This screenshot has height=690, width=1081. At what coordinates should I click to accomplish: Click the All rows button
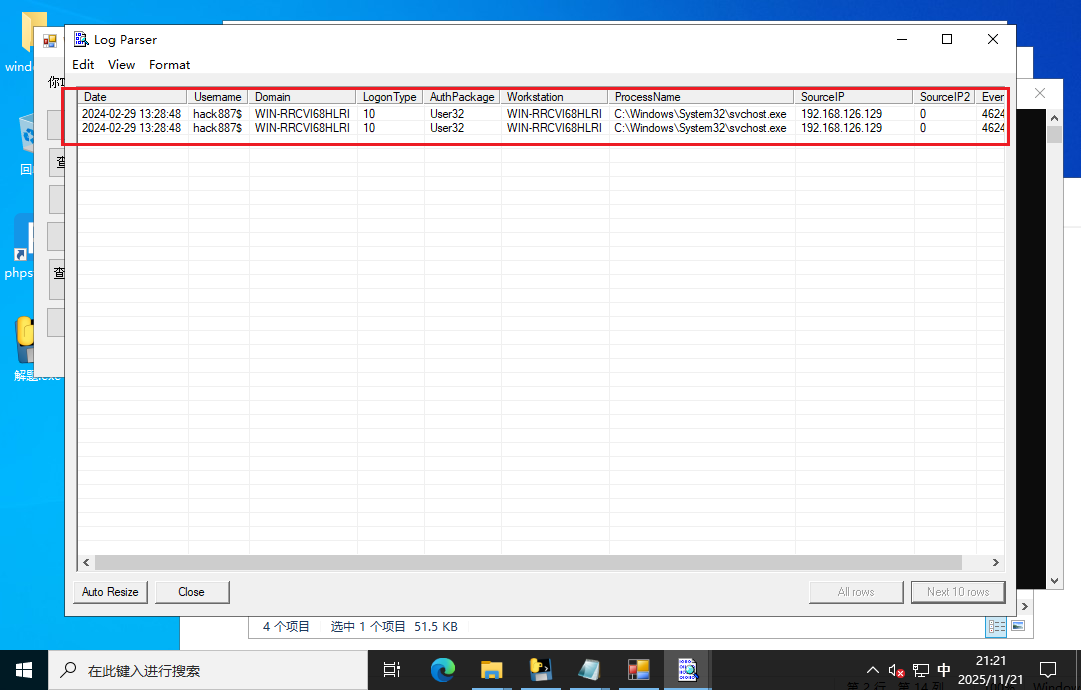pos(856,592)
